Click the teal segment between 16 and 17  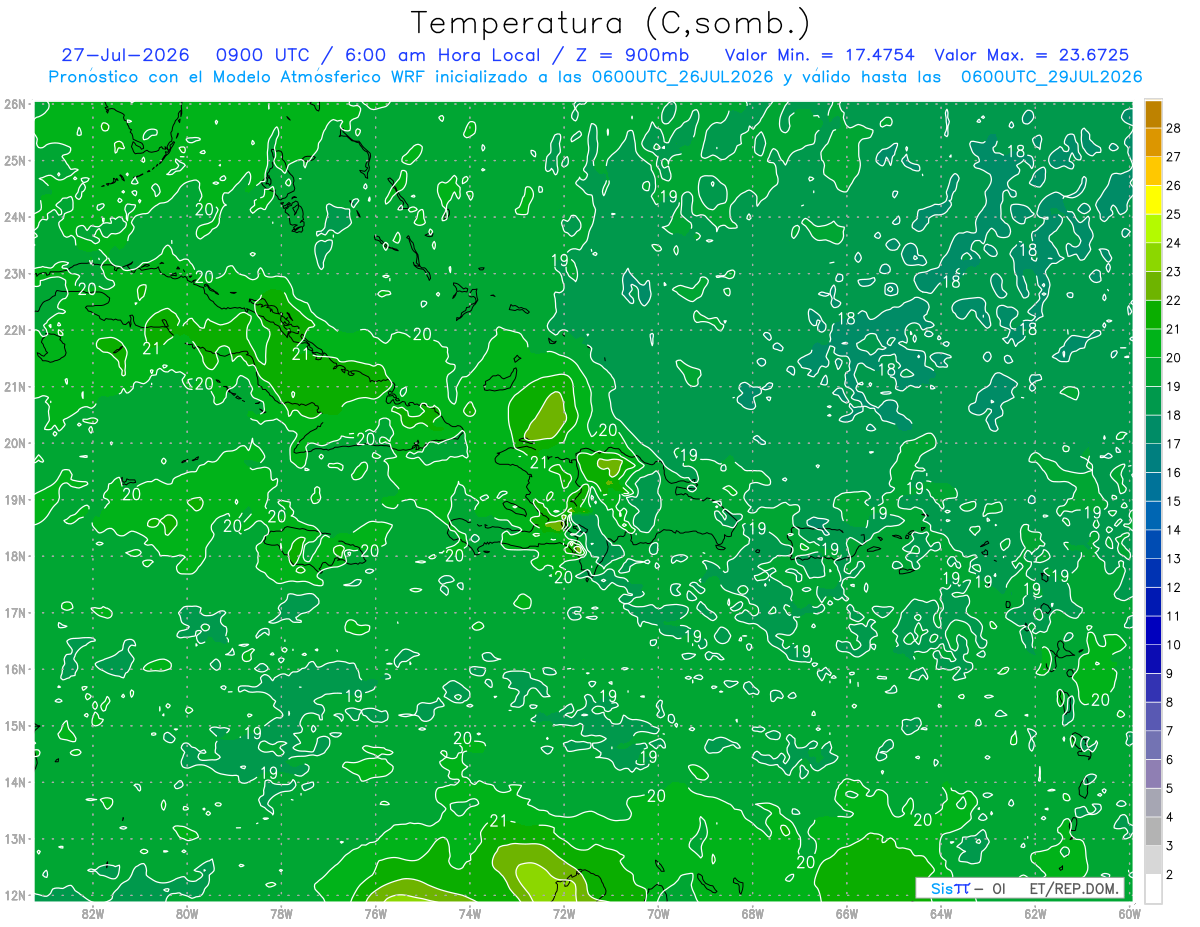(x=1153, y=458)
